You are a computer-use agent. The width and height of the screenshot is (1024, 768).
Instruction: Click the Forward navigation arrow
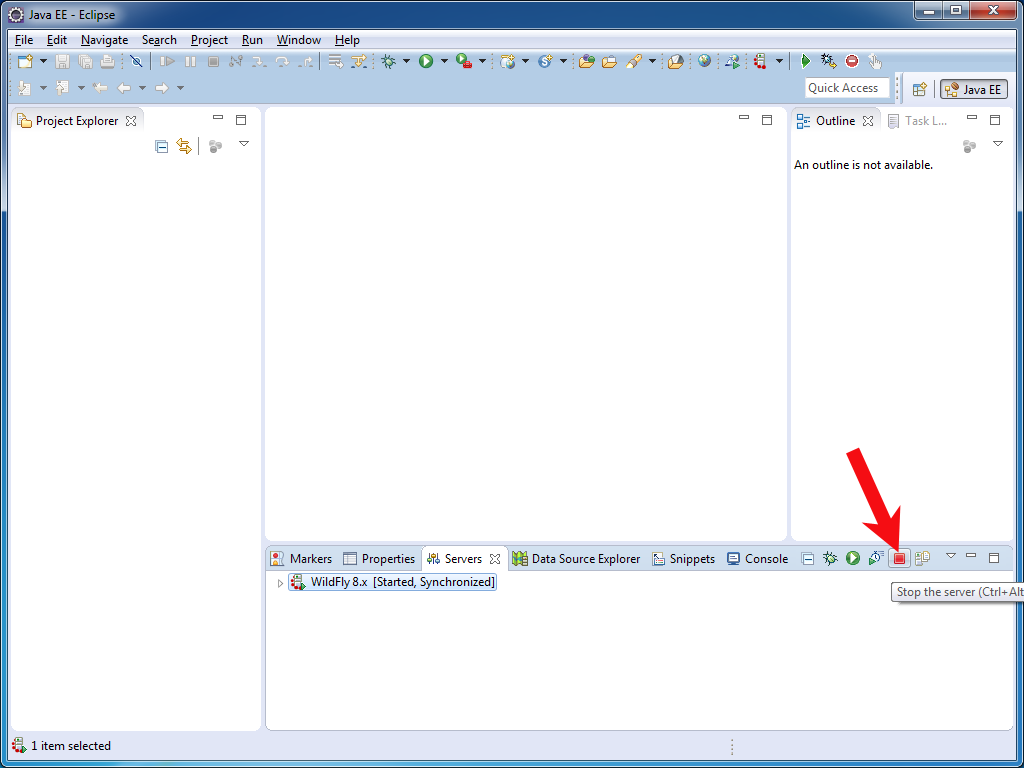pyautogui.click(x=161, y=88)
